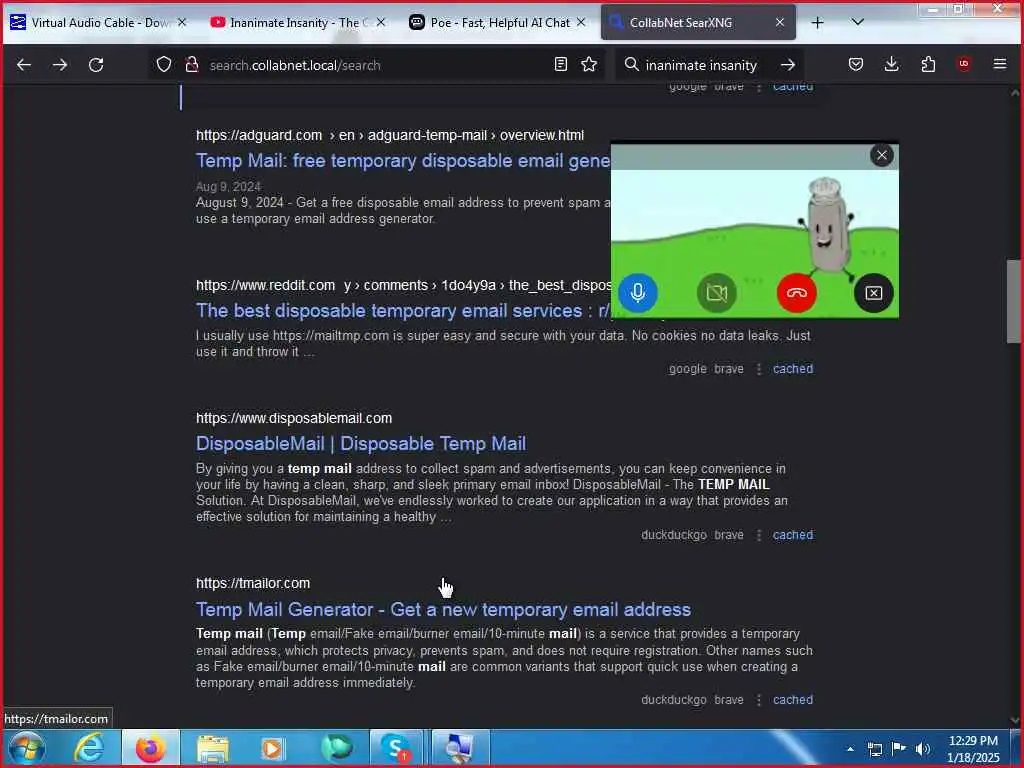
Task: Open Windows Start menu
Action: [x=25, y=748]
